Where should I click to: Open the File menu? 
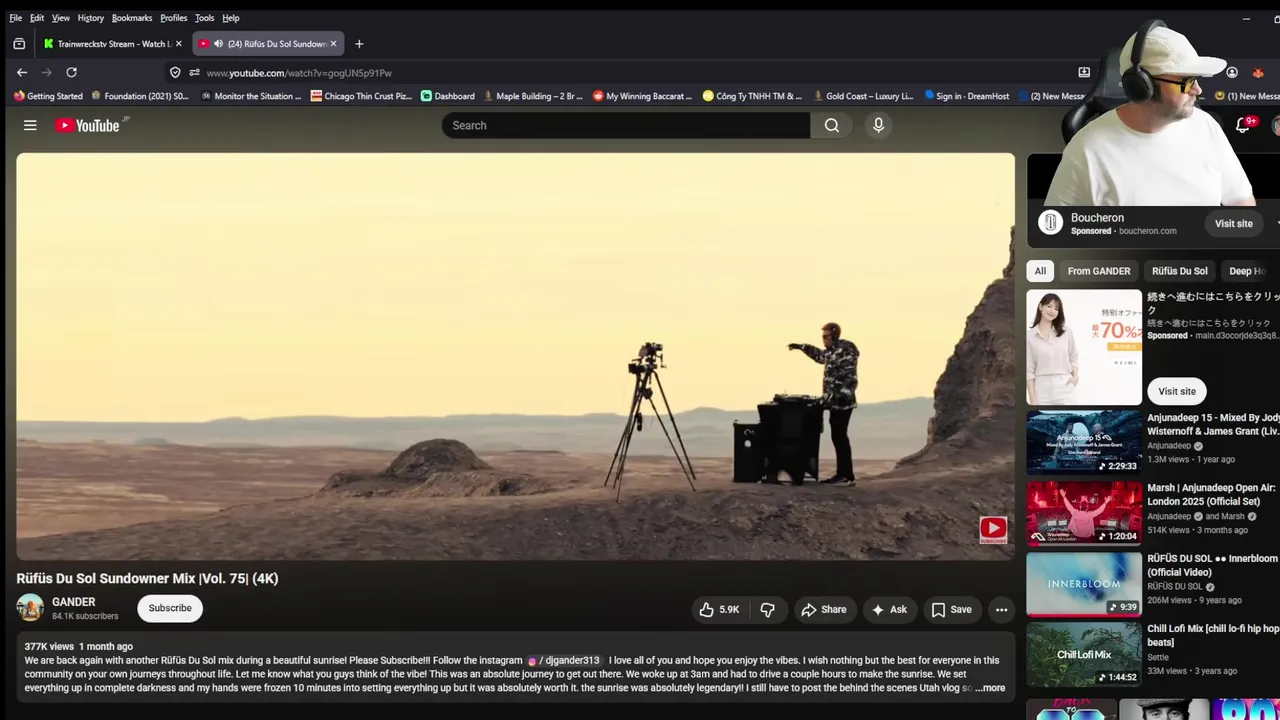(x=16, y=18)
